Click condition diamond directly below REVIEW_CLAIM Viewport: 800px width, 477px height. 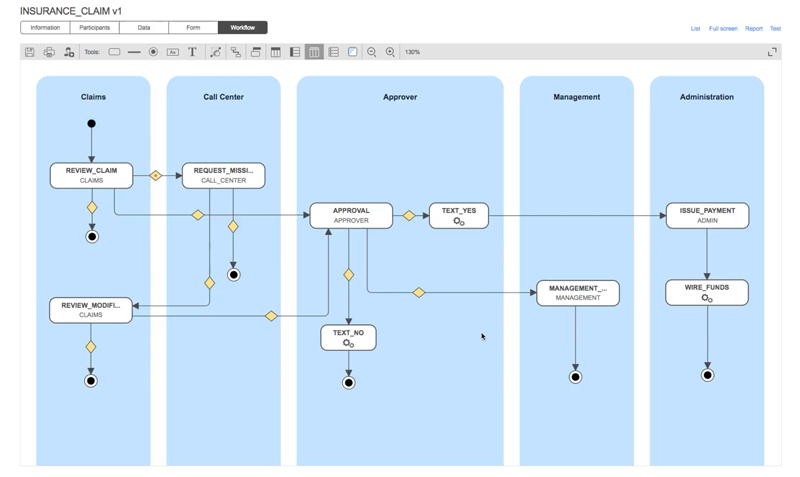click(92, 208)
